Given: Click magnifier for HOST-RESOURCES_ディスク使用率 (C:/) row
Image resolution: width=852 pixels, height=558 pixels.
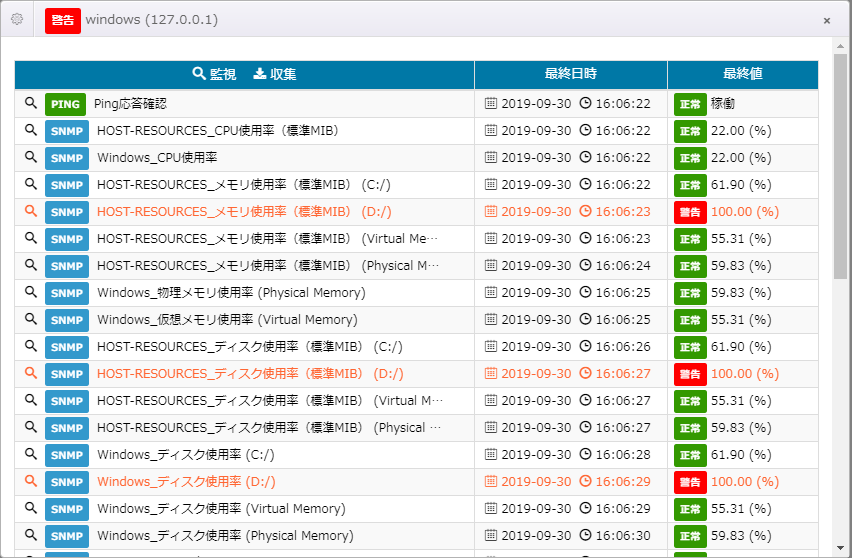Looking at the screenshot, I should pos(31,346).
